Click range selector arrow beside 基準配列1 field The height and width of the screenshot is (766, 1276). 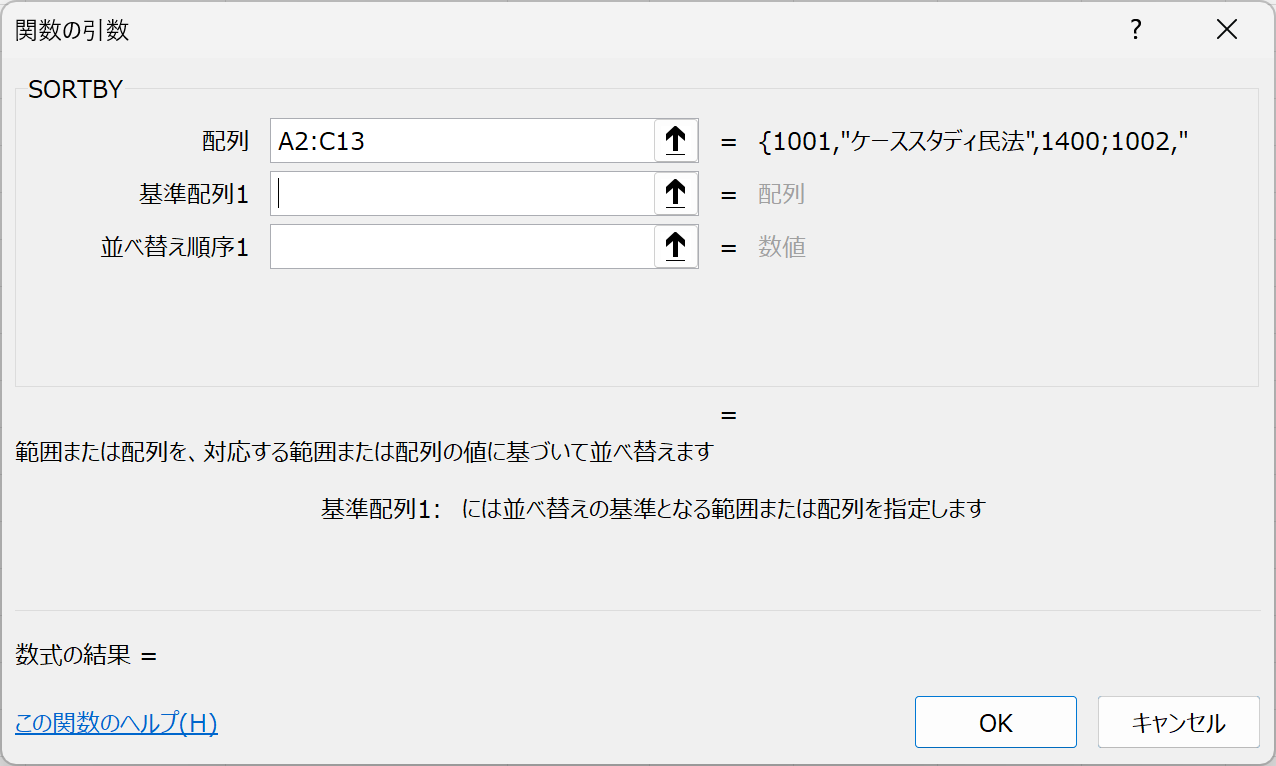coord(676,193)
